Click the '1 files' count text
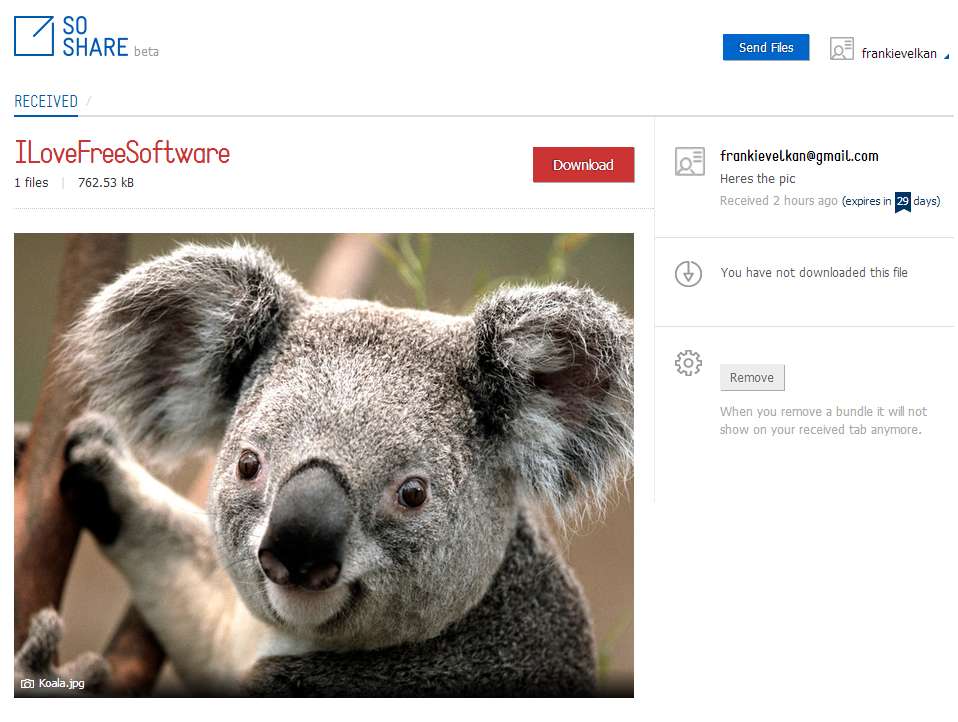The height and width of the screenshot is (722, 958). coord(31,183)
